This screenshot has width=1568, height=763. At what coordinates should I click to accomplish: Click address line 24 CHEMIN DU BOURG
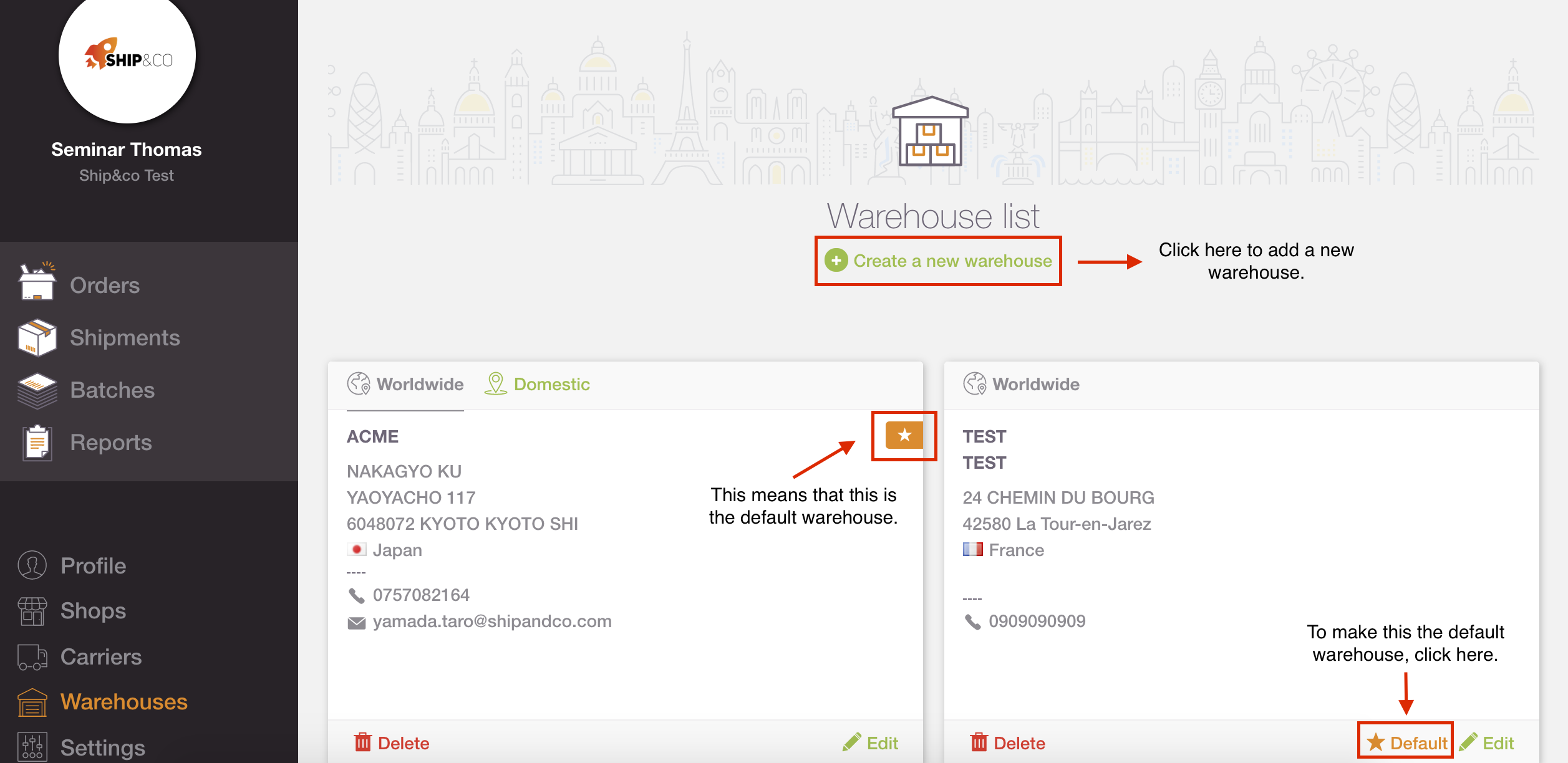coord(1058,497)
